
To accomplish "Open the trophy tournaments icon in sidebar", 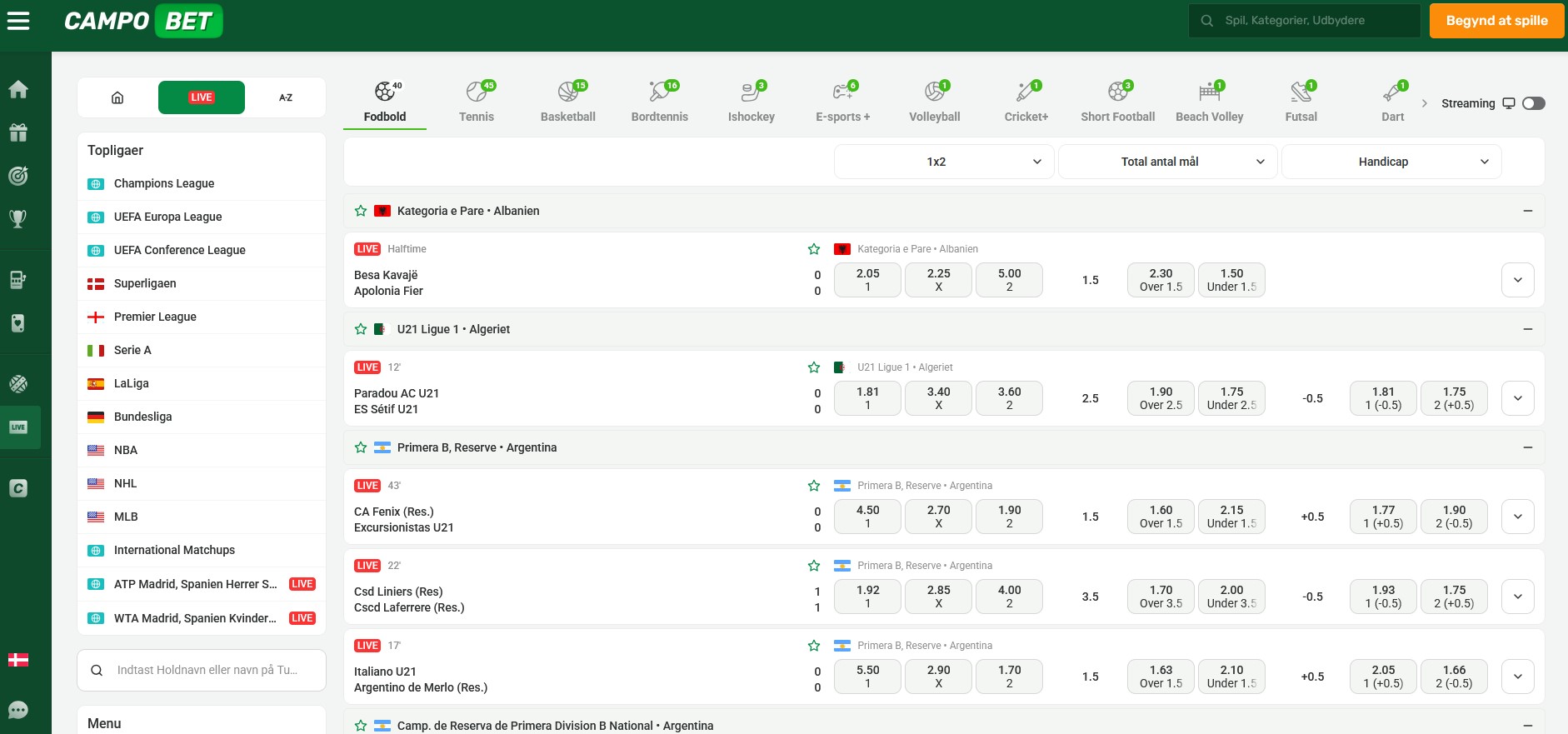I will (x=18, y=219).
